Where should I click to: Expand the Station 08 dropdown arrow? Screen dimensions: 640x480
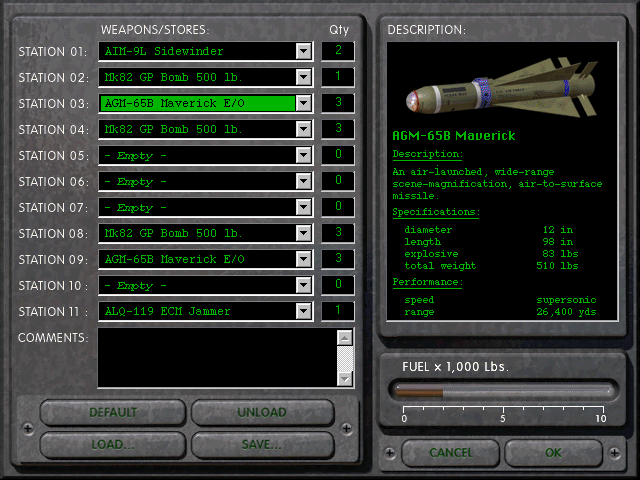point(304,233)
